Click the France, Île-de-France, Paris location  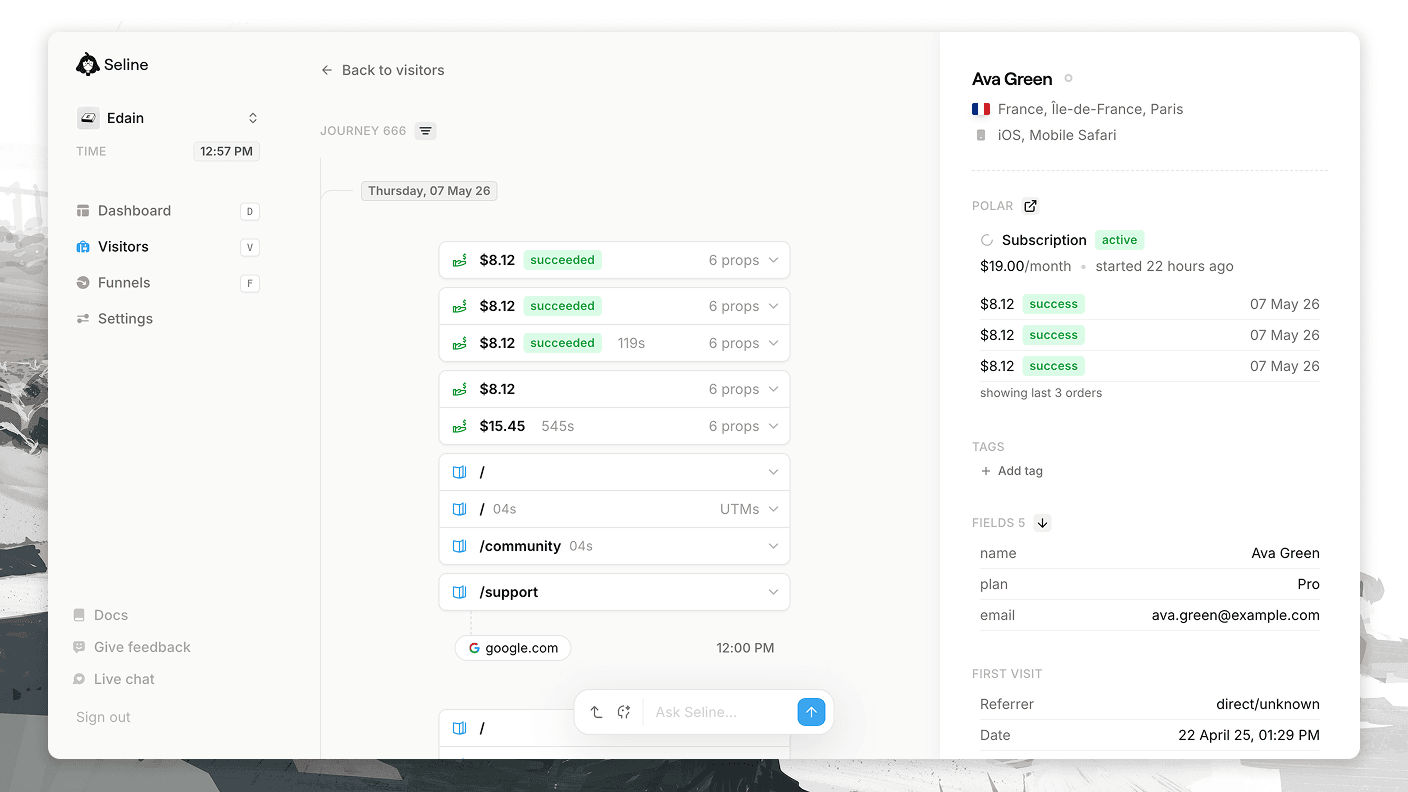[1090, 109]
